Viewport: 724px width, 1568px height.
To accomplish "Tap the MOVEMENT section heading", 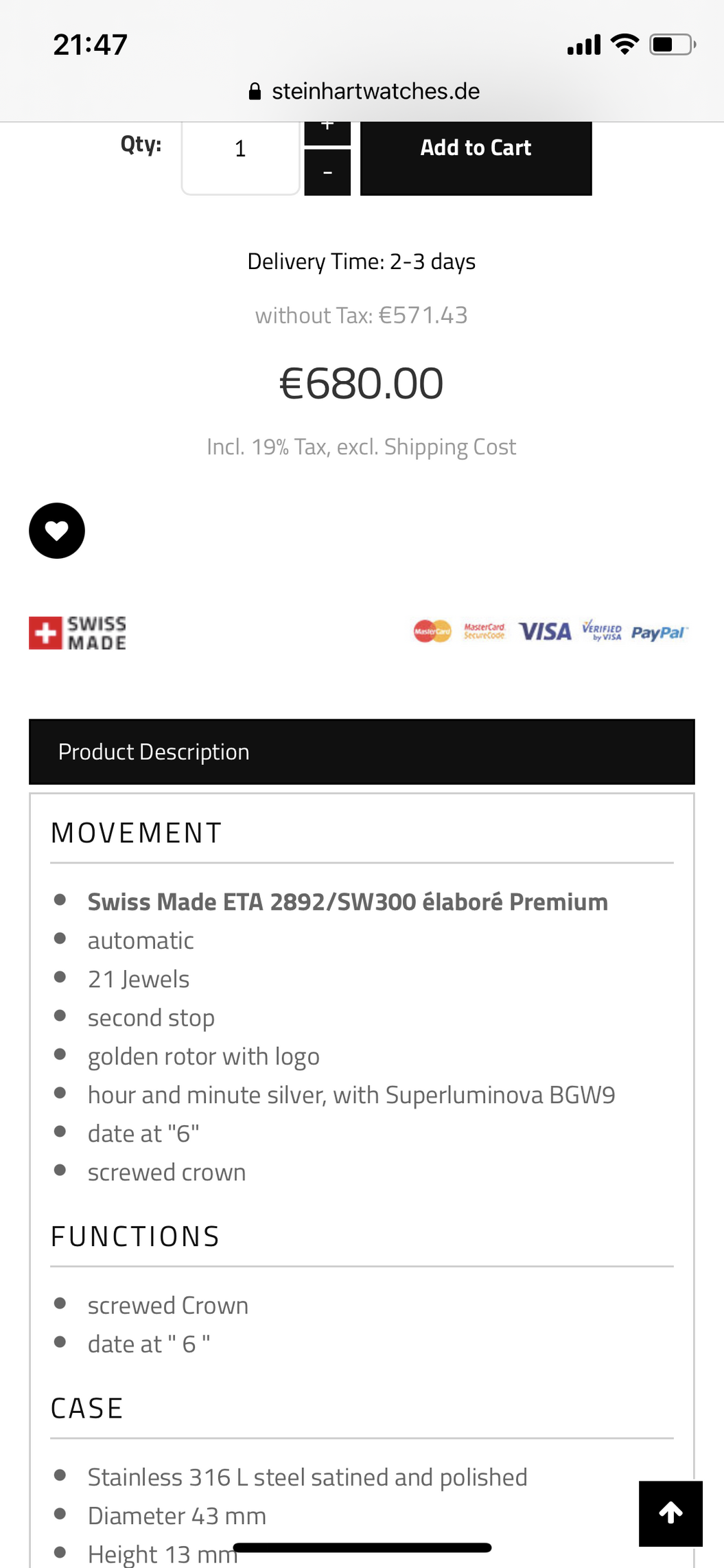I will pos(137,833).
